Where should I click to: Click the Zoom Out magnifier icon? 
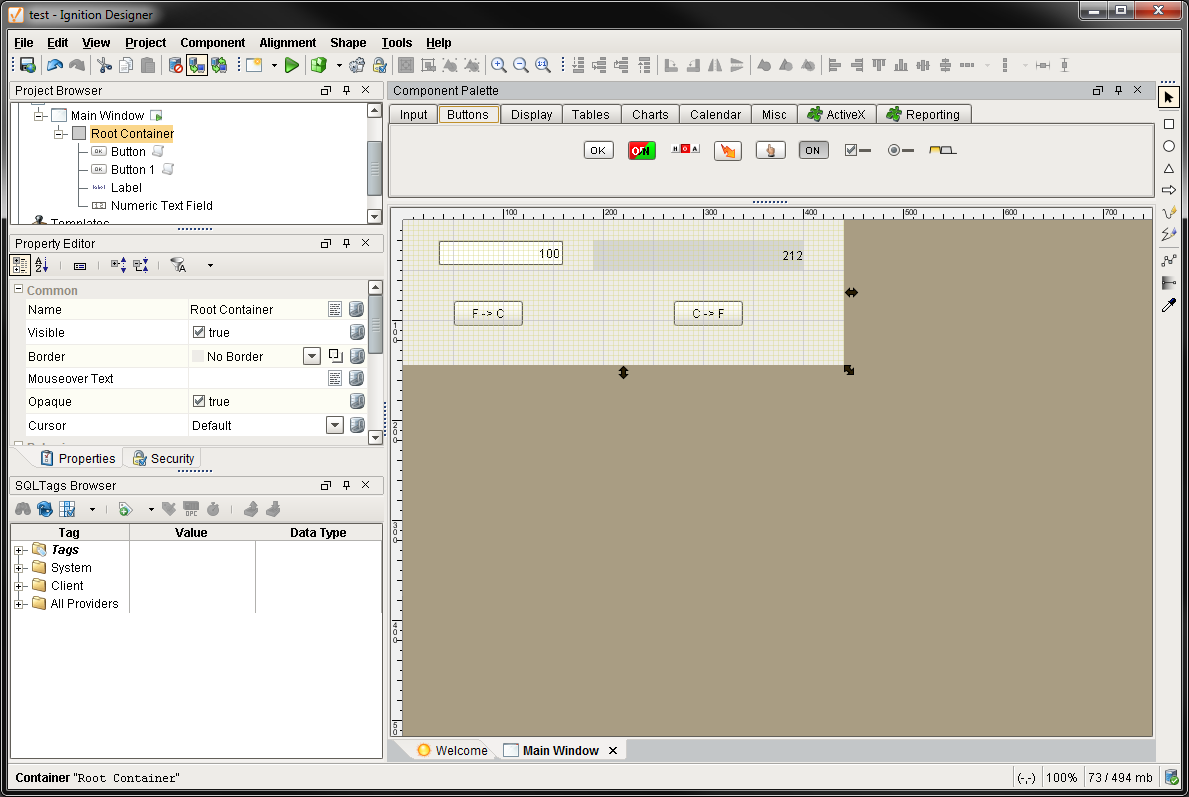pos(520,65)
